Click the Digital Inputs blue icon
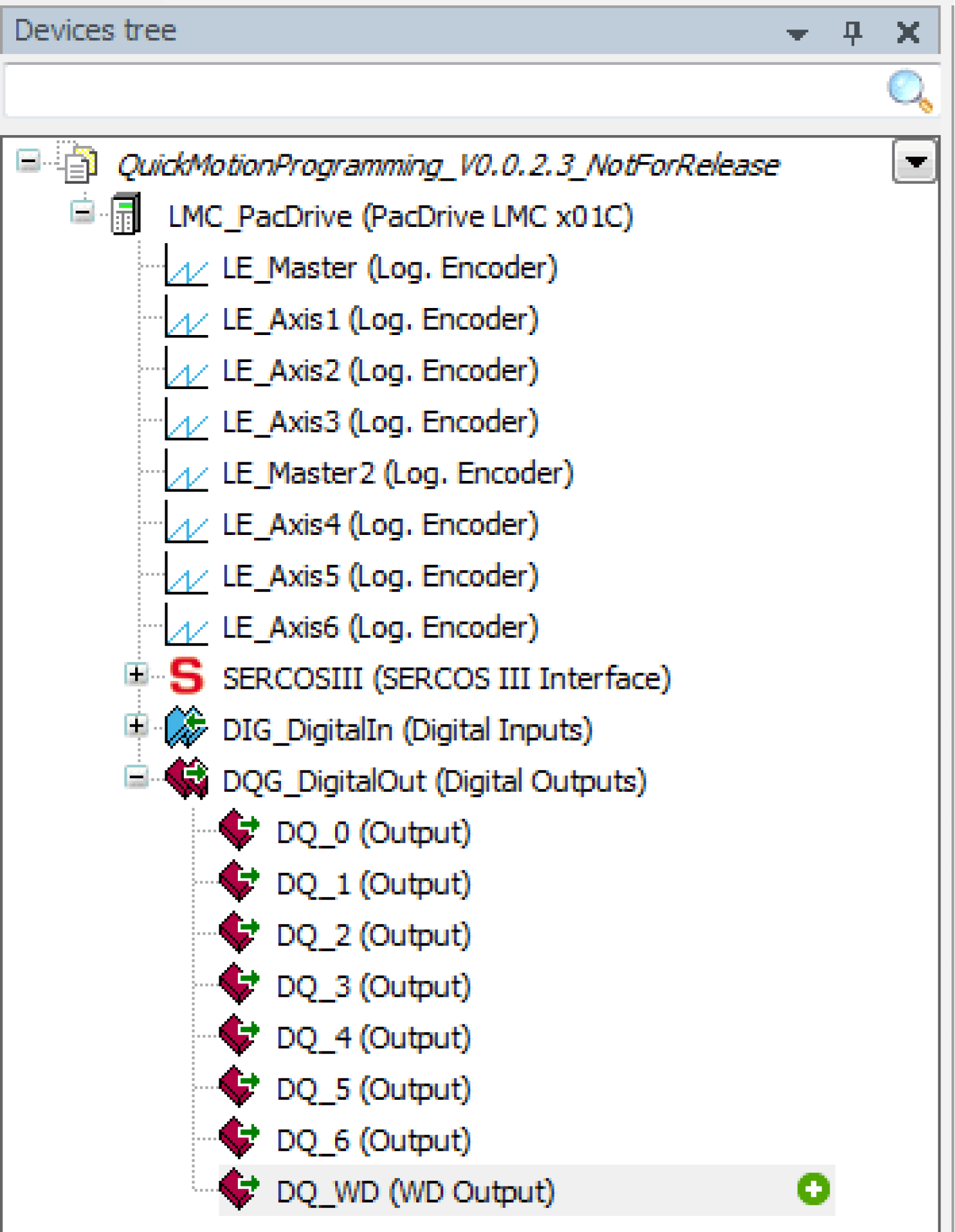Screen dimensions: 955x1232 186,728
